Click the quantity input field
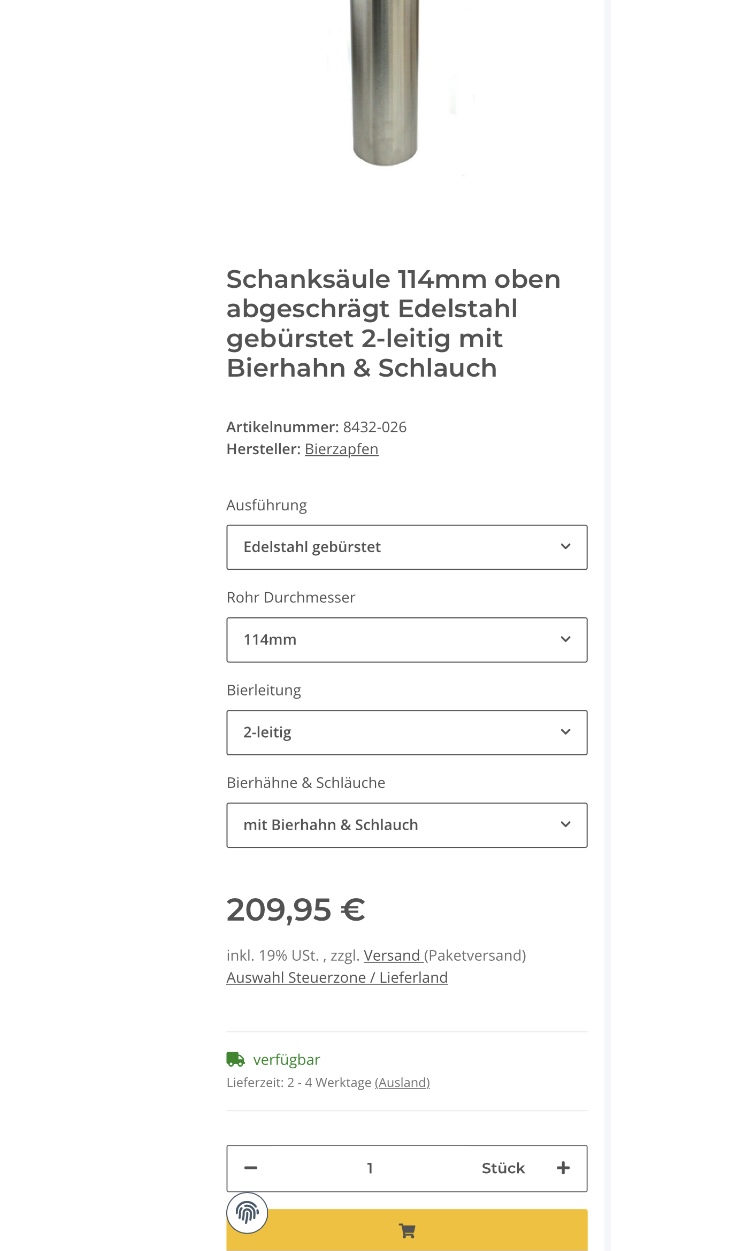The image size is (750, 1251). click(x=370, y=1168)
